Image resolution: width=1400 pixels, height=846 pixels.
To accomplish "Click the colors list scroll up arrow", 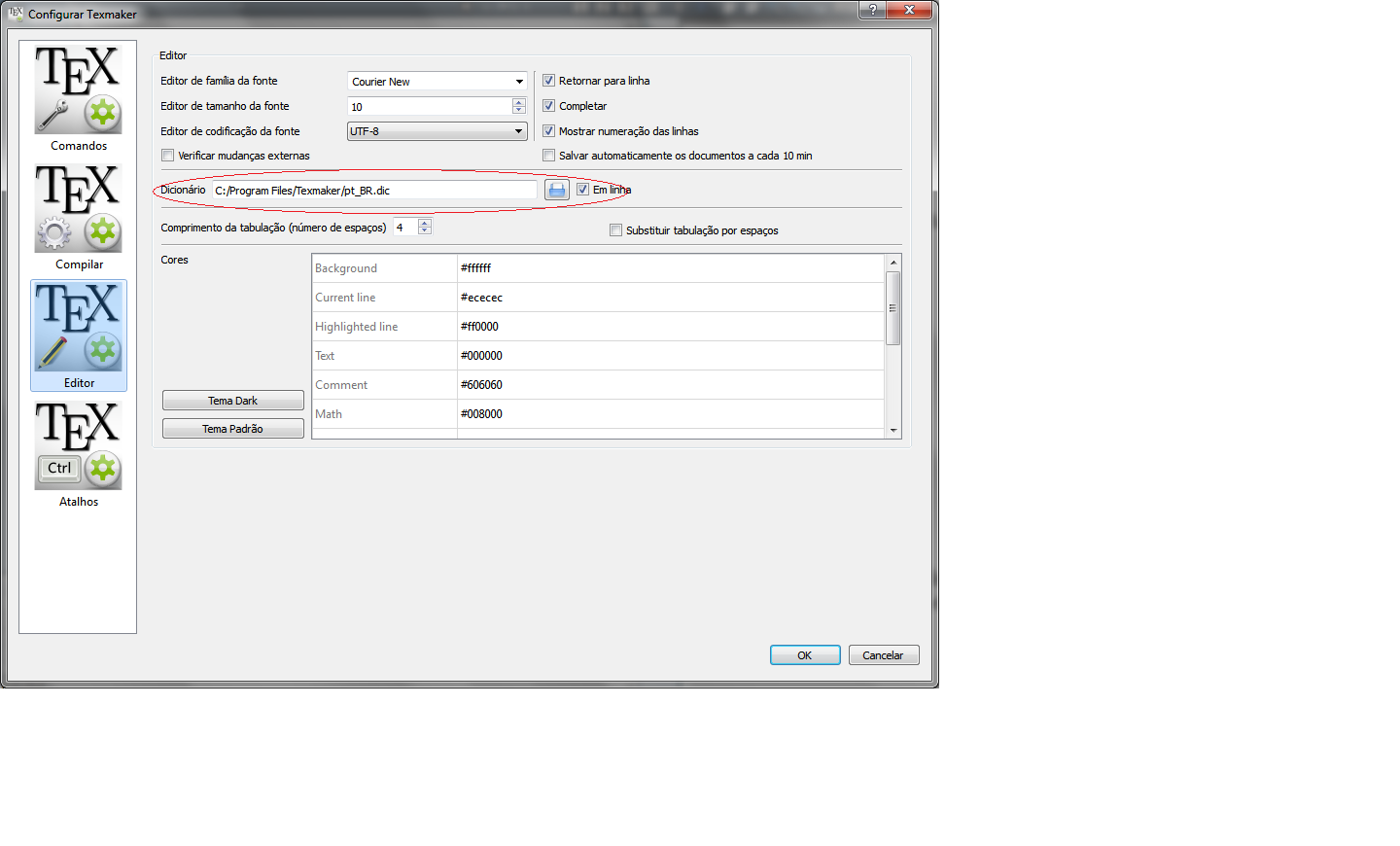I will point(892,263).
